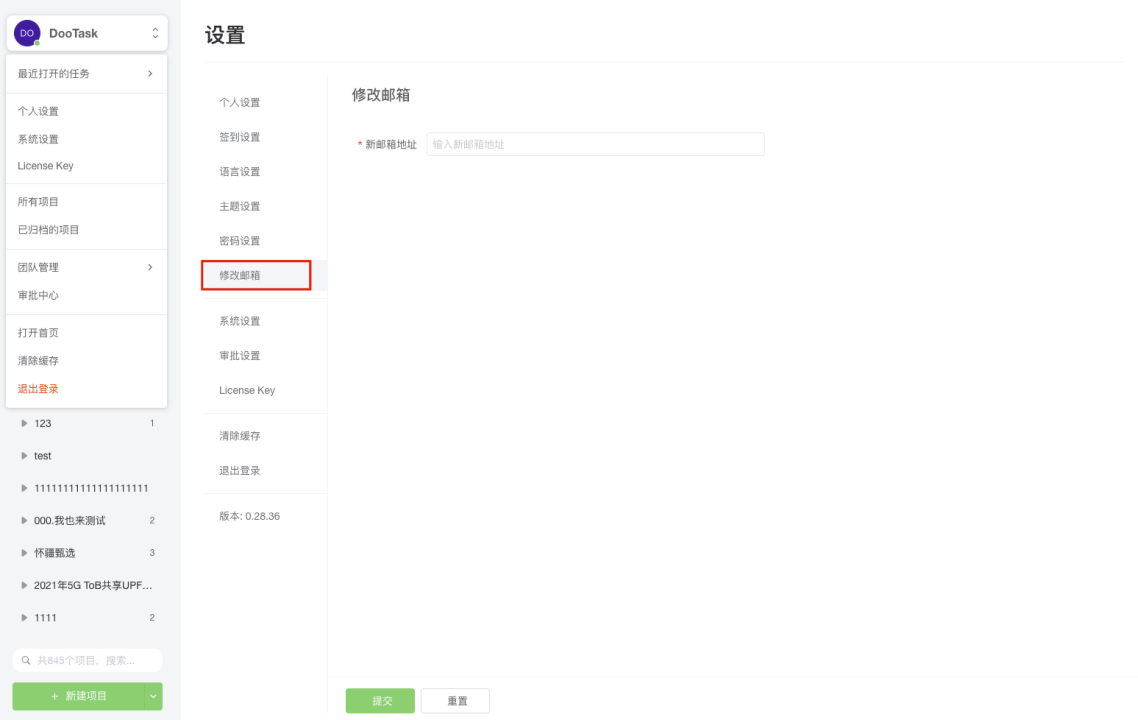
Task: Click the DooTask logo icon
Action: pyautogui.click(x=26, y=33)
